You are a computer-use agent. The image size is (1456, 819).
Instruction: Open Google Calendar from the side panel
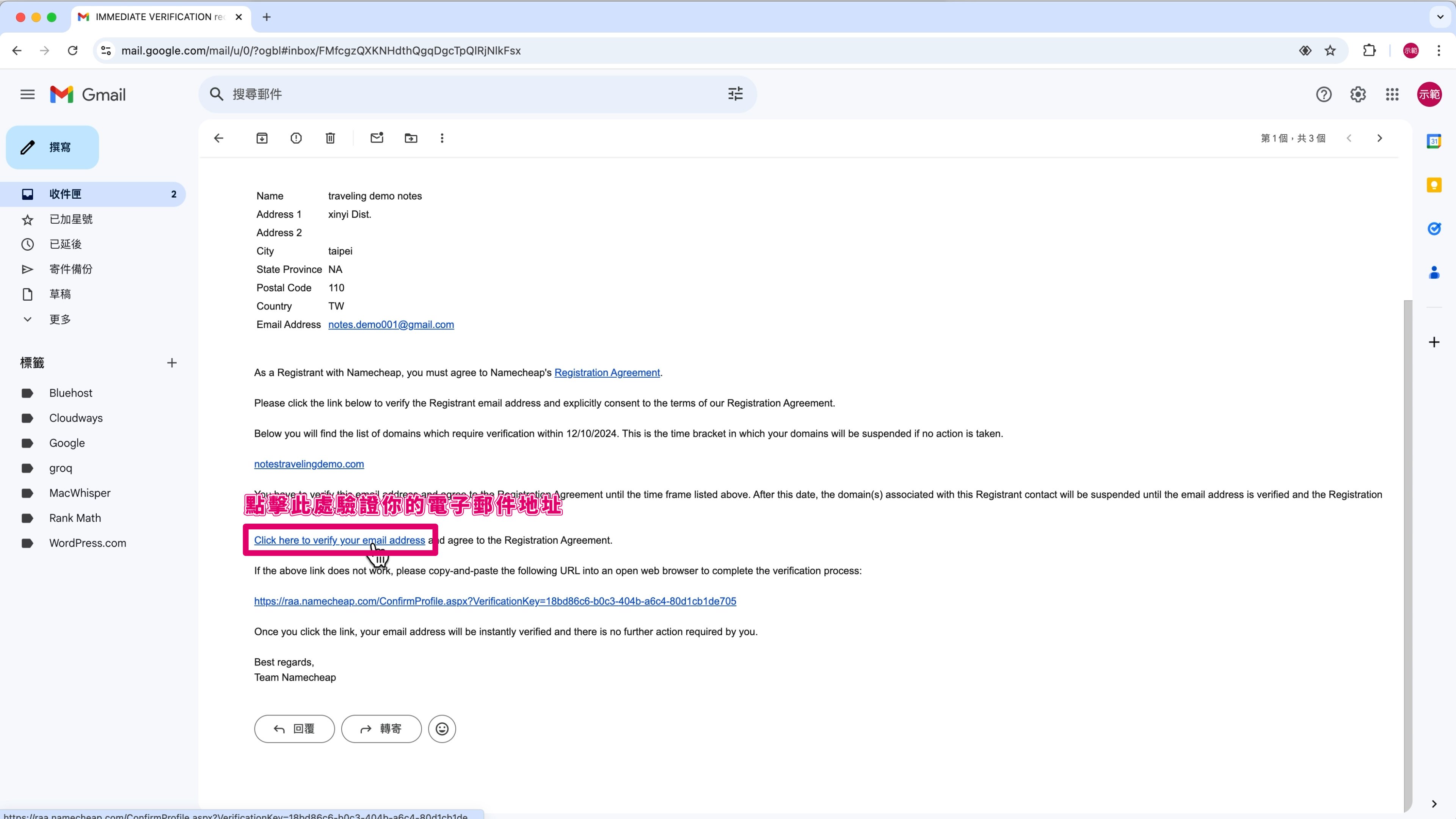pos(1434,141)
